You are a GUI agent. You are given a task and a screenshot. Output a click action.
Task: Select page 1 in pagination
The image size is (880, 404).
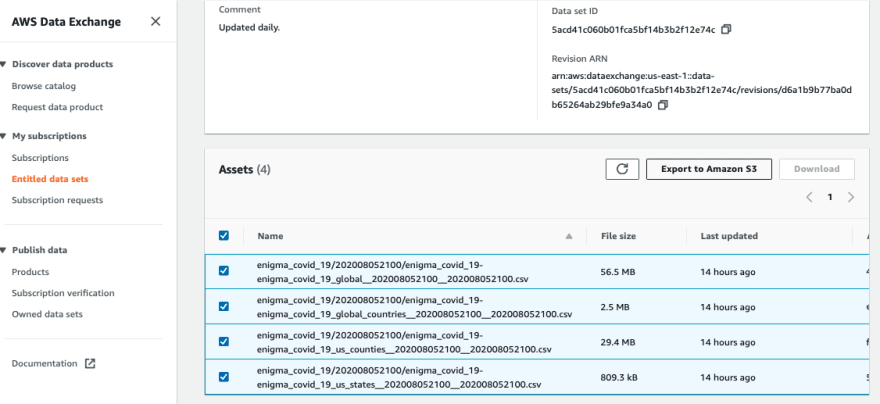pyautogui.click(x=829, y=197)
